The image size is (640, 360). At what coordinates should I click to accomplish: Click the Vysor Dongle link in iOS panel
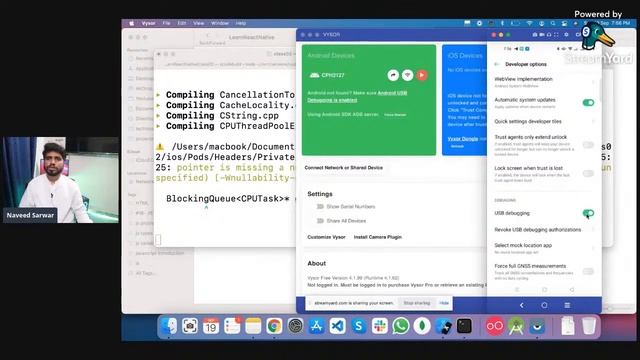click(x=463, y=139)
